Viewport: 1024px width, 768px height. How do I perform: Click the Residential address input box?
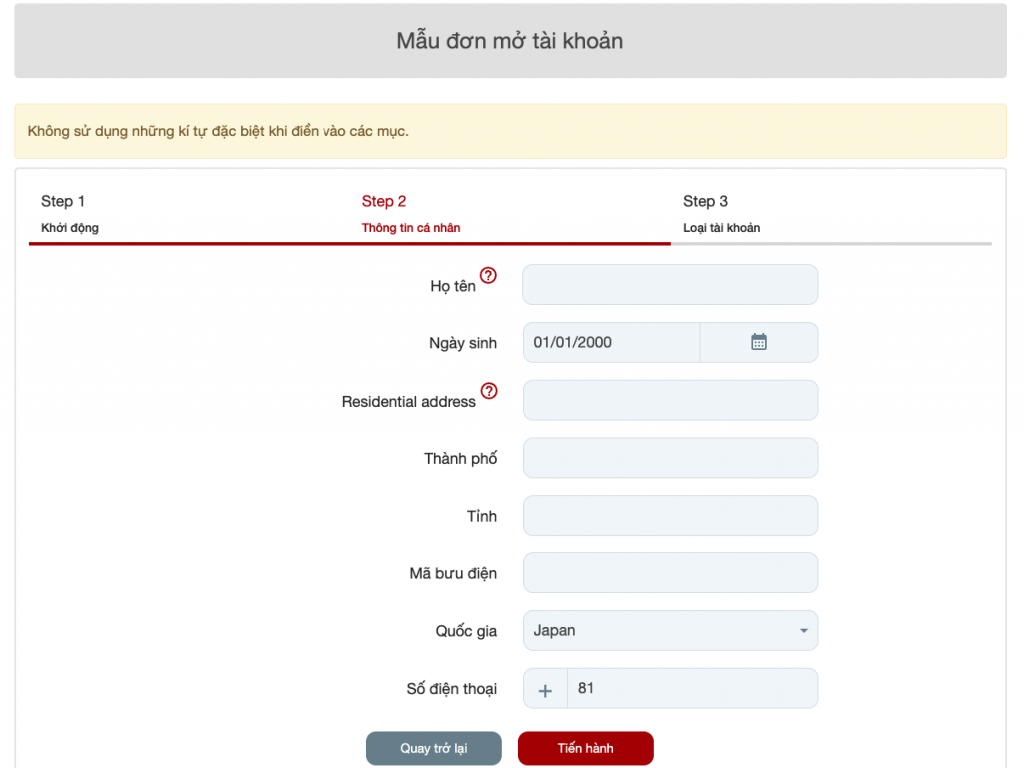click(670, 400)
